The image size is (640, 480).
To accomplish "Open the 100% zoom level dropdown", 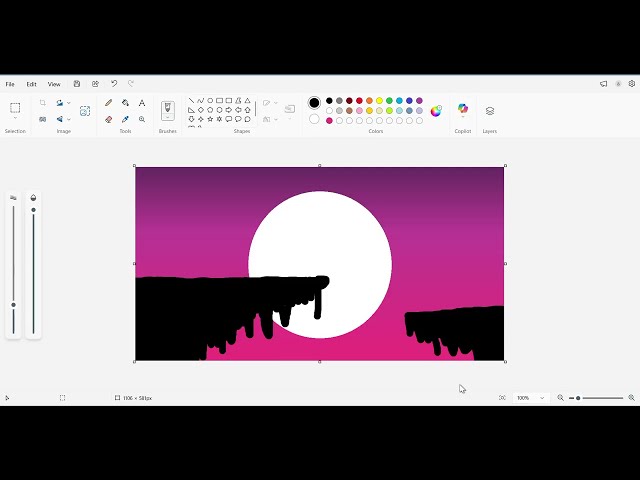I will coord(531,398).
